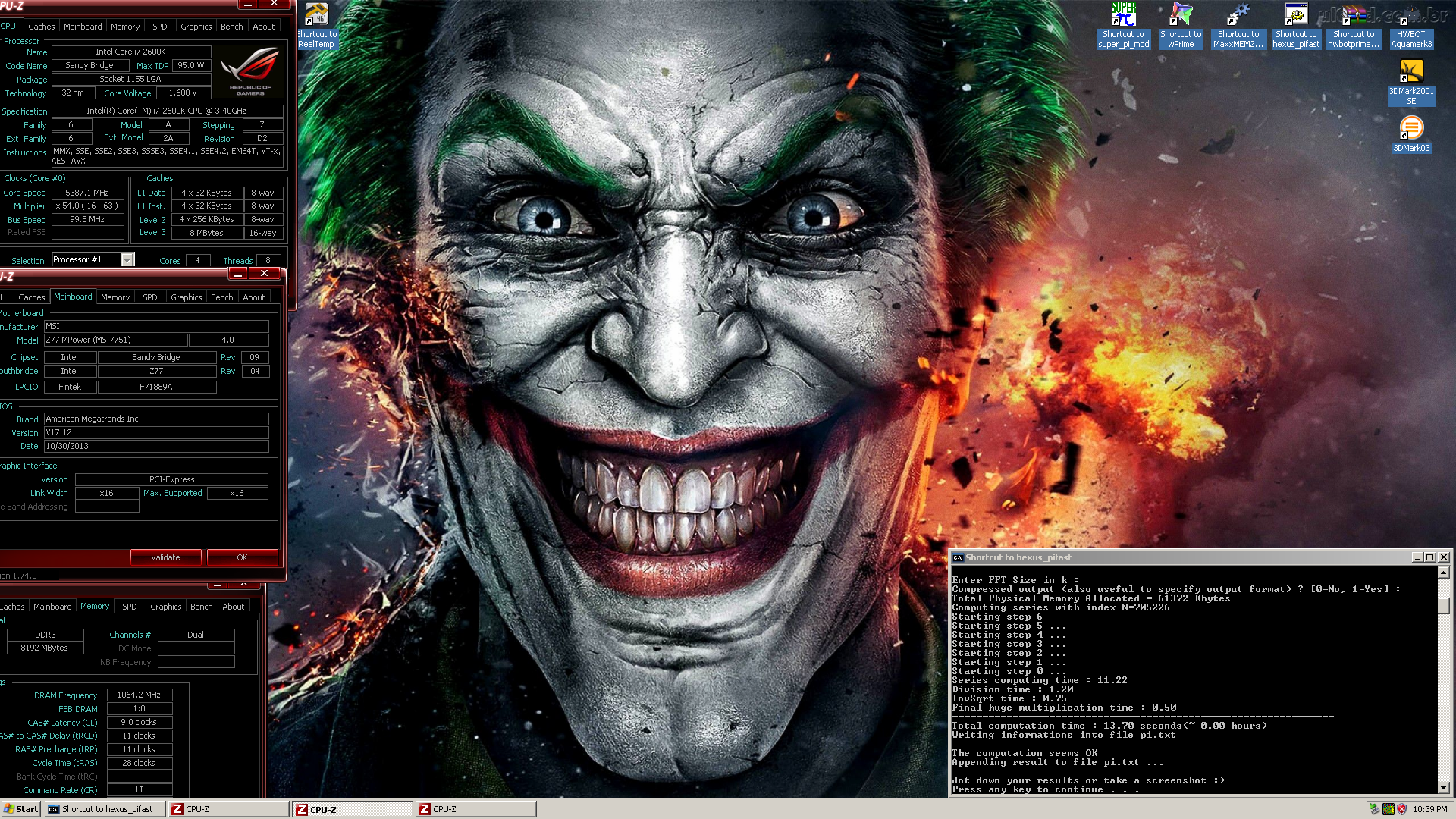This screenshot has height=819, width=1456.
Task: Open Bench tab in the Mainboard CPU-Z window
Action: [221, 297]
